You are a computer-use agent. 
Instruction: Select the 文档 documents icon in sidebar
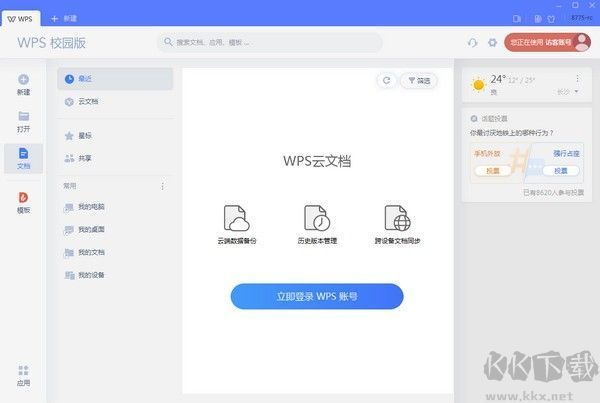23,153
